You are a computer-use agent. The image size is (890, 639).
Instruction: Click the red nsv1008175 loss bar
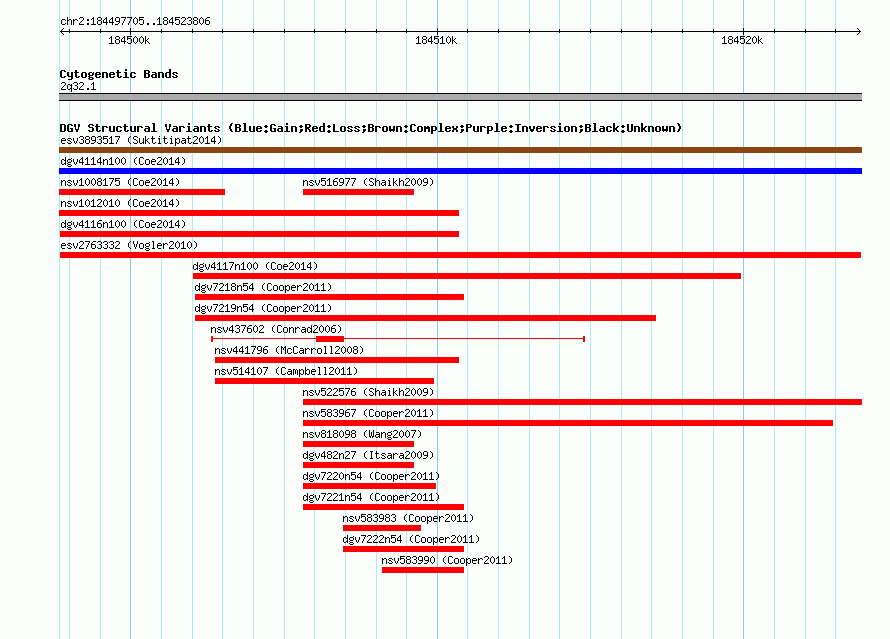click(x=142, y=192)
